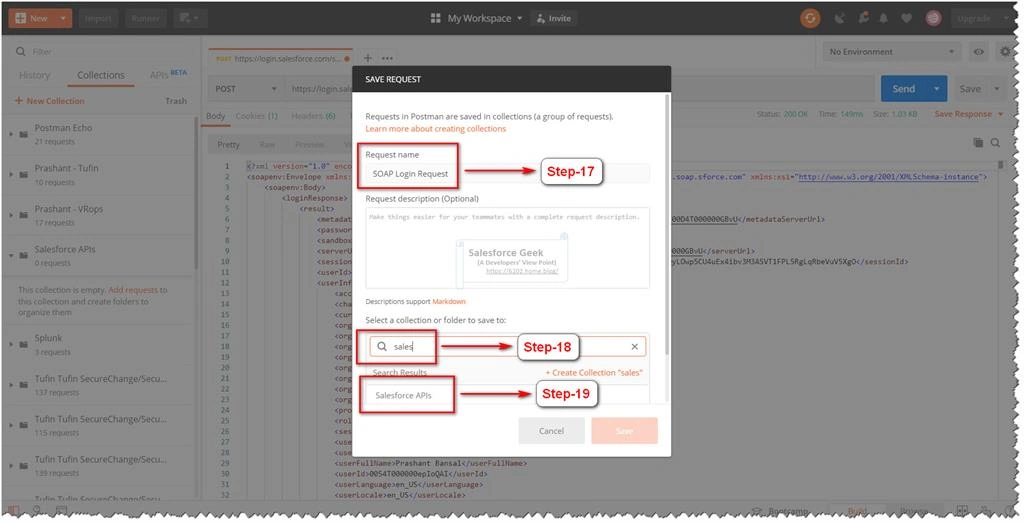The height and width of the screenshot is (523, 1024).
Task: Open the Save Response dropdown
Action: [968, 114]
